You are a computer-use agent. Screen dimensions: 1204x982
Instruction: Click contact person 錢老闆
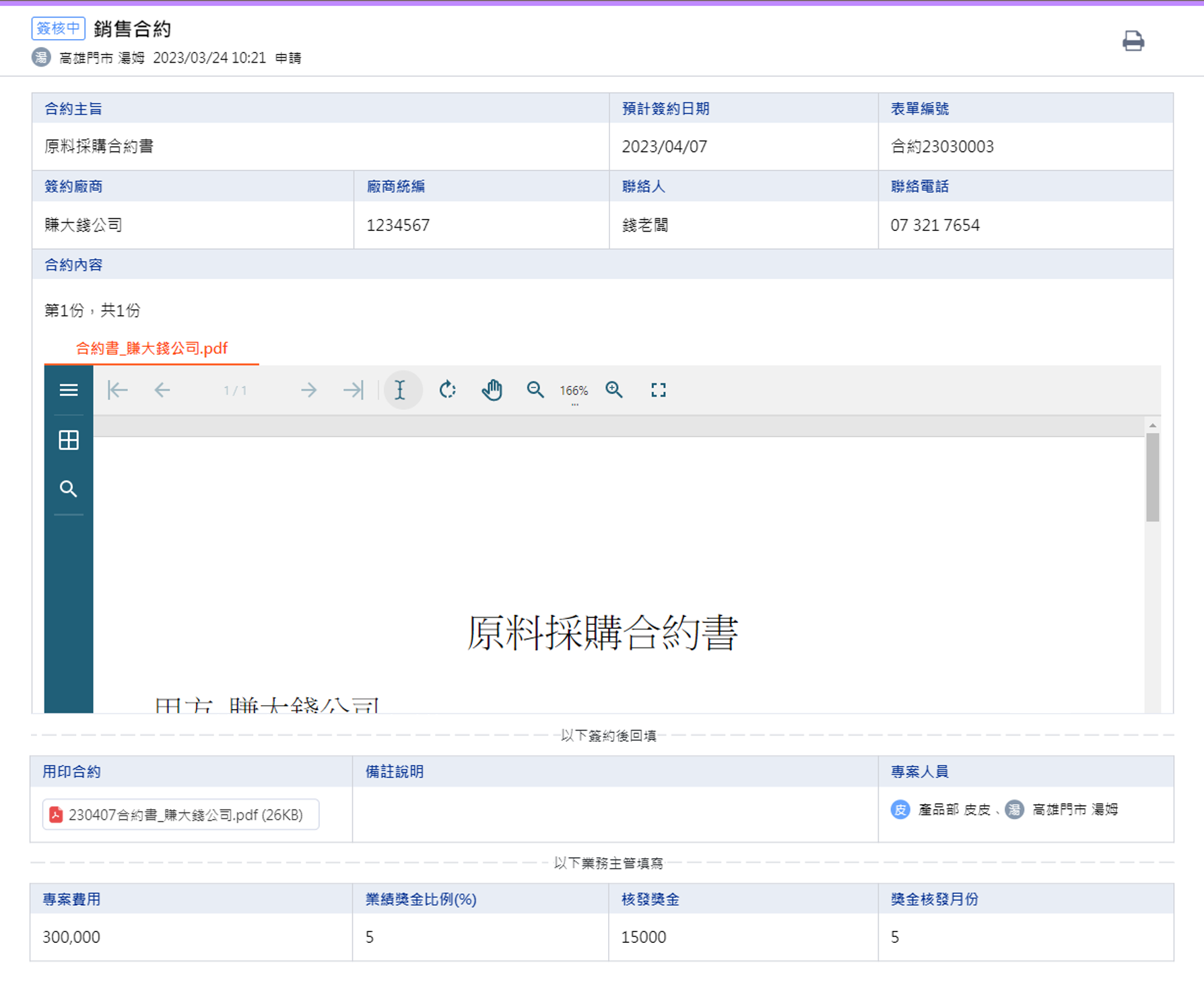645,225
